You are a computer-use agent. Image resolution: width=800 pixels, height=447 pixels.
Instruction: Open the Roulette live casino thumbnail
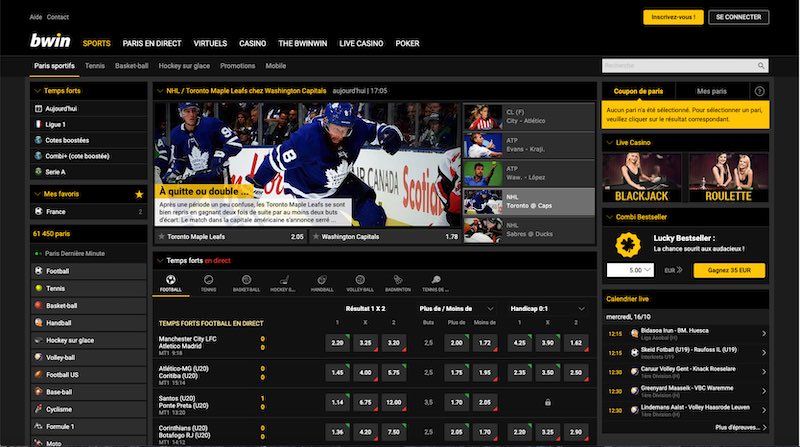point(729,178)
